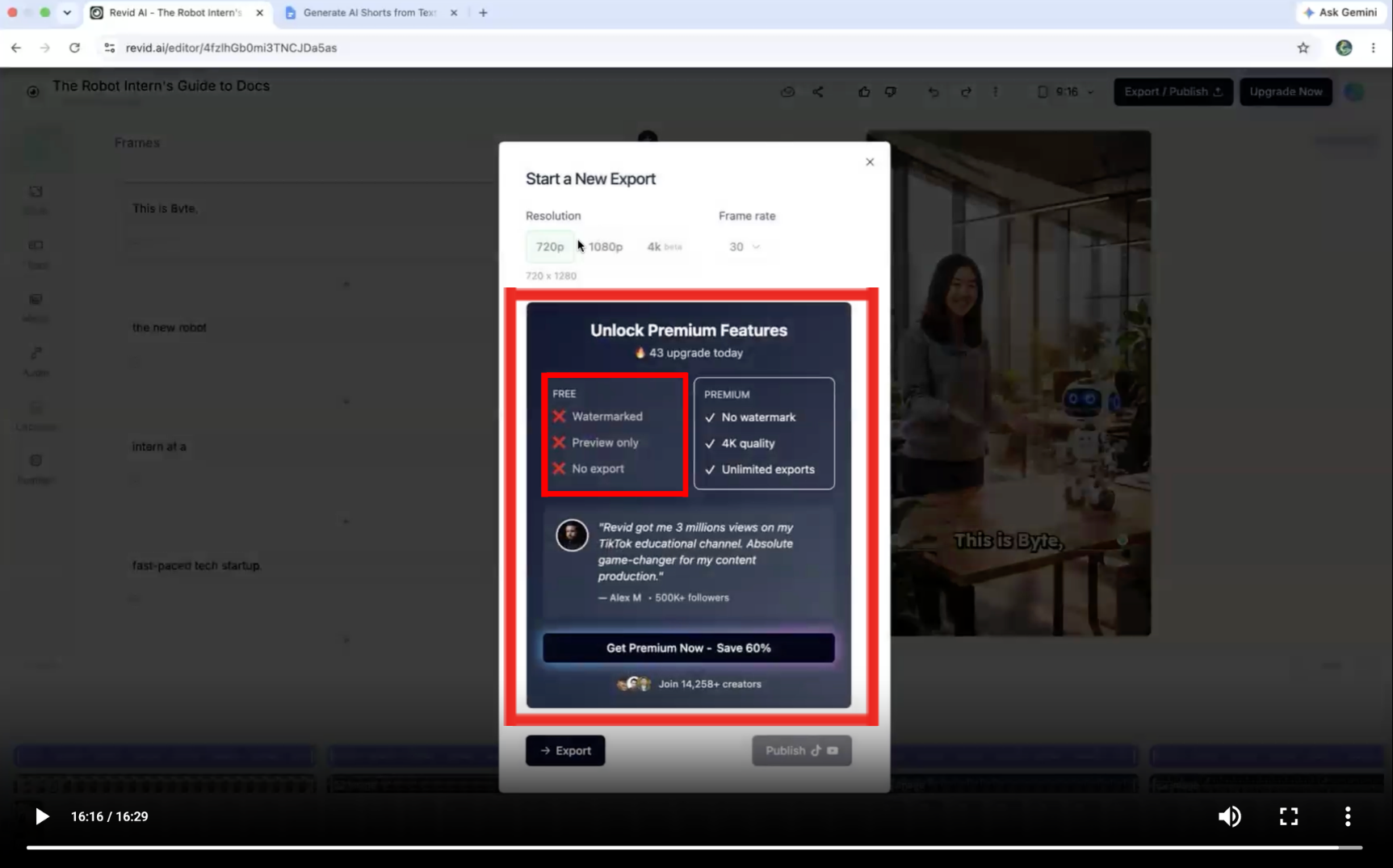Click the Revid logo icon in header
This screenshot has height=868, width=1393.
(x=33, y=92)
